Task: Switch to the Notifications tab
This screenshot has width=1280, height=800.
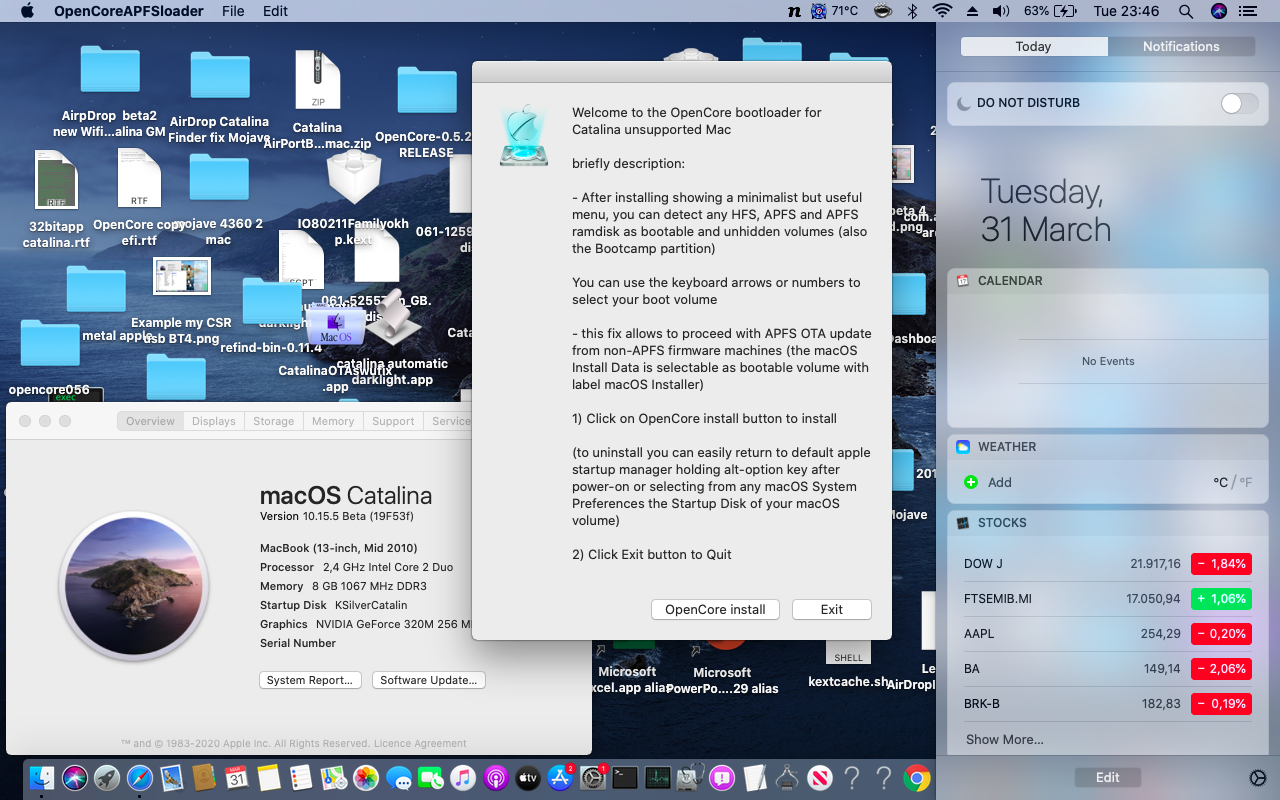Action: point(1181,46)
